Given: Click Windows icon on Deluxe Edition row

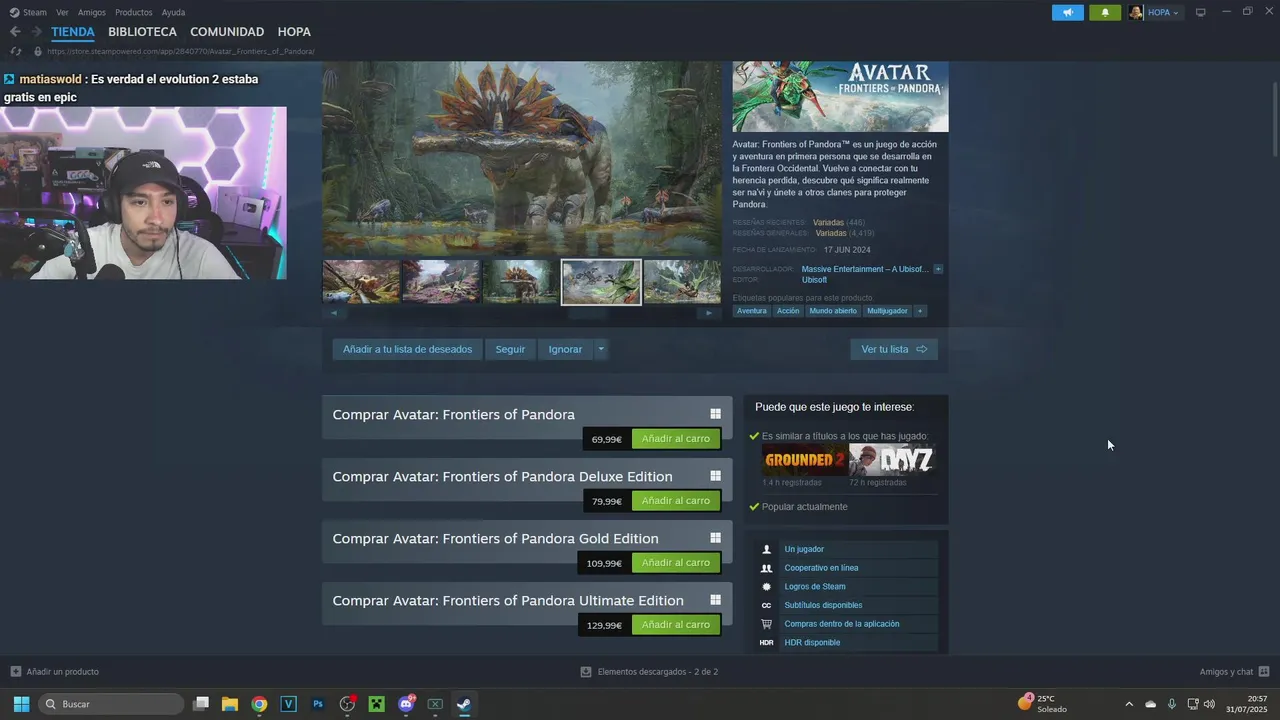Looking at the screenshot, I should (715, 476).
